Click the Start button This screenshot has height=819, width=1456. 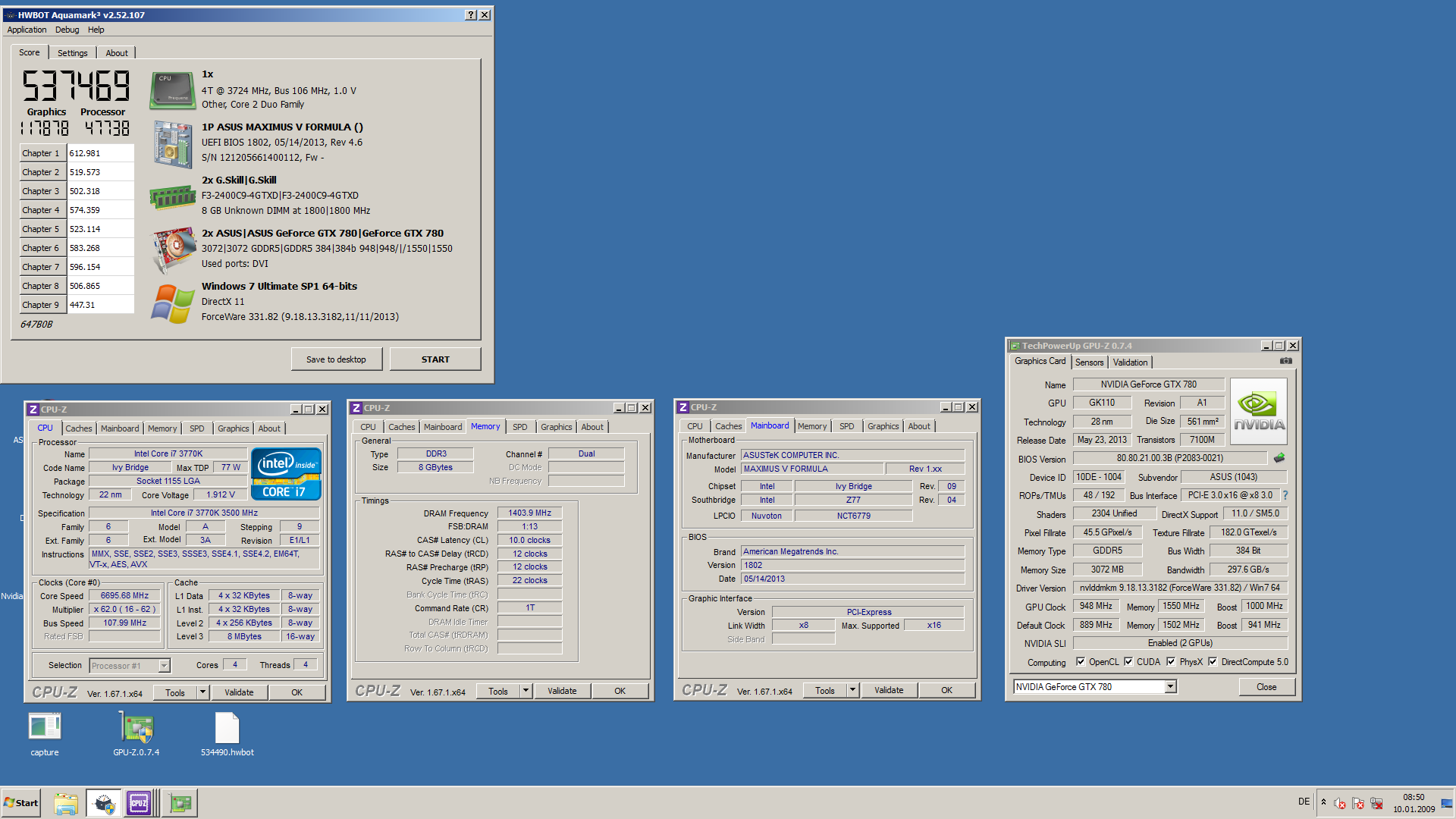pyautogui.click(x=21, y=803)
